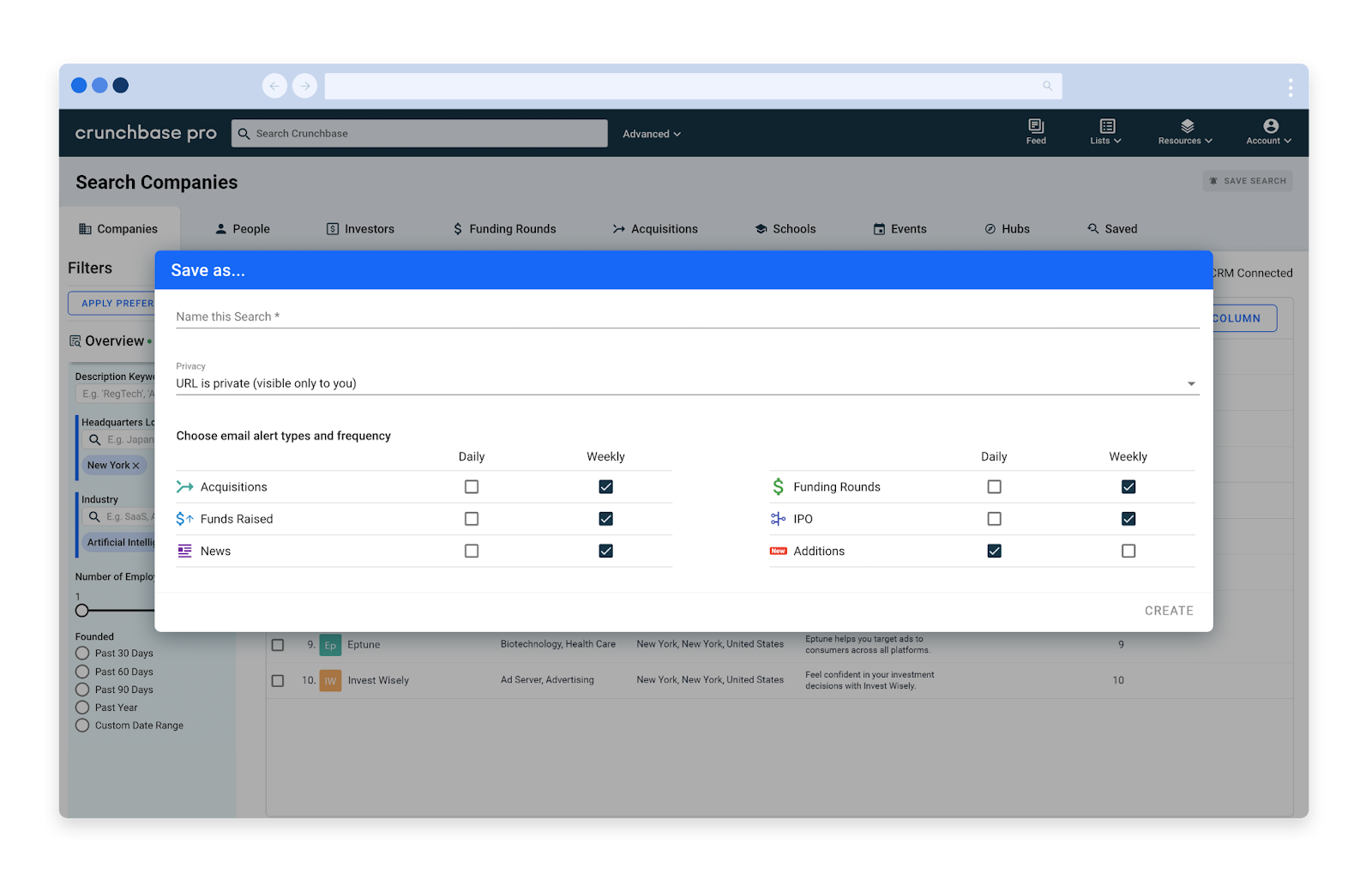The height and width of the screenshot is (880, 1372).
Task: Click the crunchbase pro logo
Action: (146, 133)
